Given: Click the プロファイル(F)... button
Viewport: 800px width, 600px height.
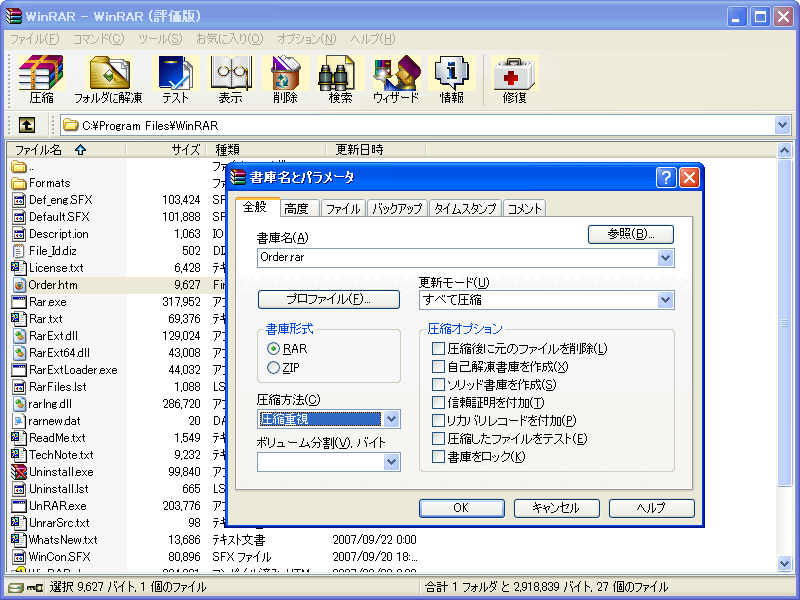Looking at the screenshot, I should [329, 299].
